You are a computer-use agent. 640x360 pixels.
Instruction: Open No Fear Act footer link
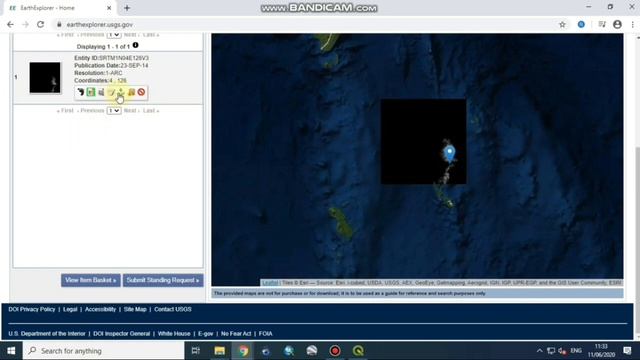[x=236, y=334]
